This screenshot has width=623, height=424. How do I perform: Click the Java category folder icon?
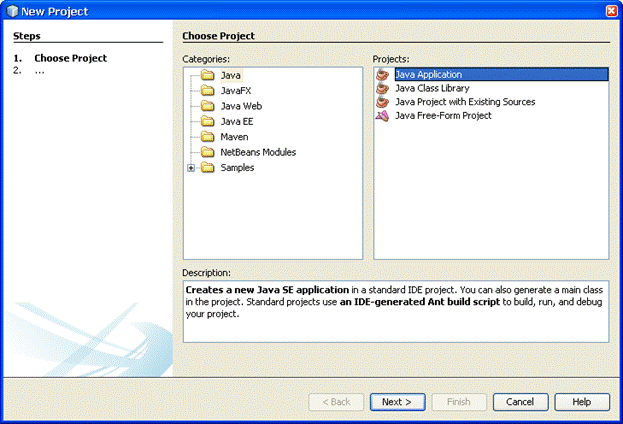click(x=207, y=75)
